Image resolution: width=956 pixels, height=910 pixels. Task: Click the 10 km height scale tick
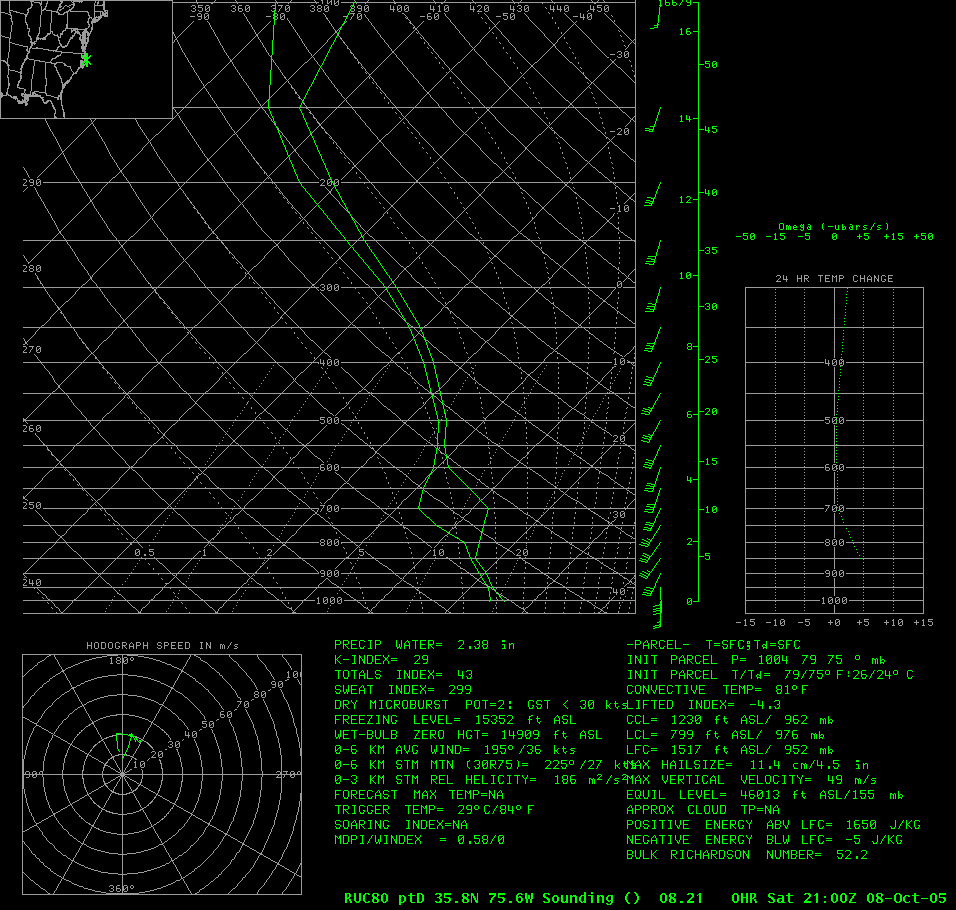pos(685,275)
